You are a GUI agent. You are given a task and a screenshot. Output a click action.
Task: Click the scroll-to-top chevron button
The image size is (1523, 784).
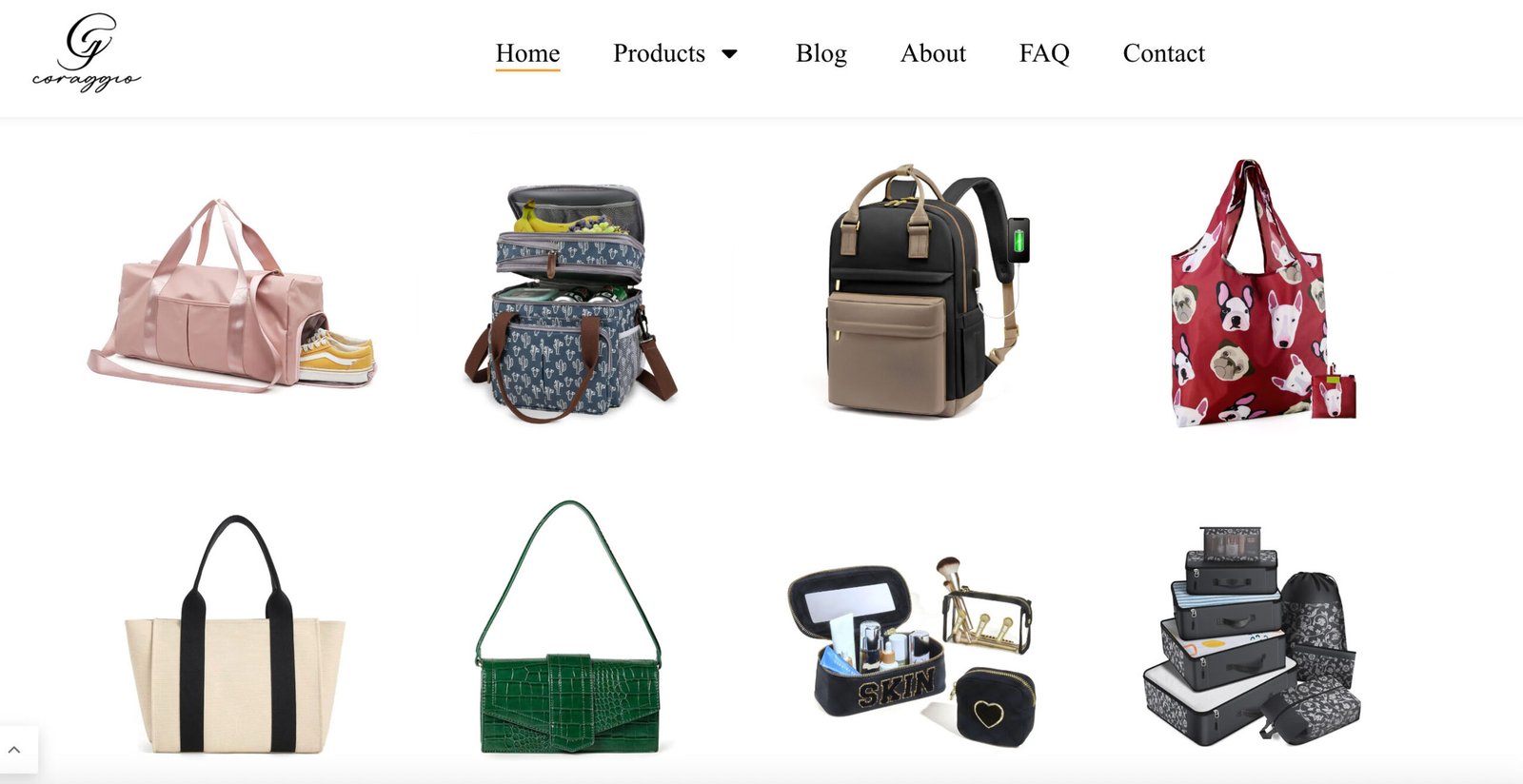[x=14, y=750]
